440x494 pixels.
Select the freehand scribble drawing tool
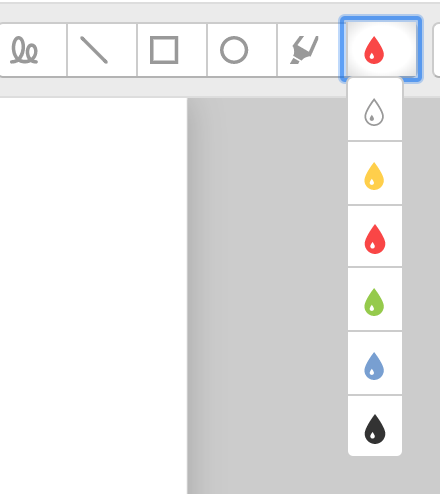[x=33, y=50]
